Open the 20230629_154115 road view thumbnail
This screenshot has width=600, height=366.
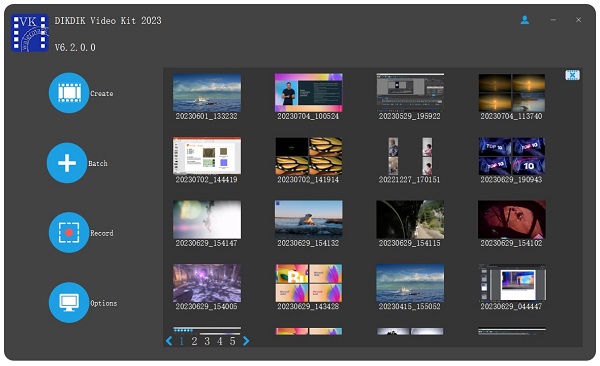[x=410, y=219]
